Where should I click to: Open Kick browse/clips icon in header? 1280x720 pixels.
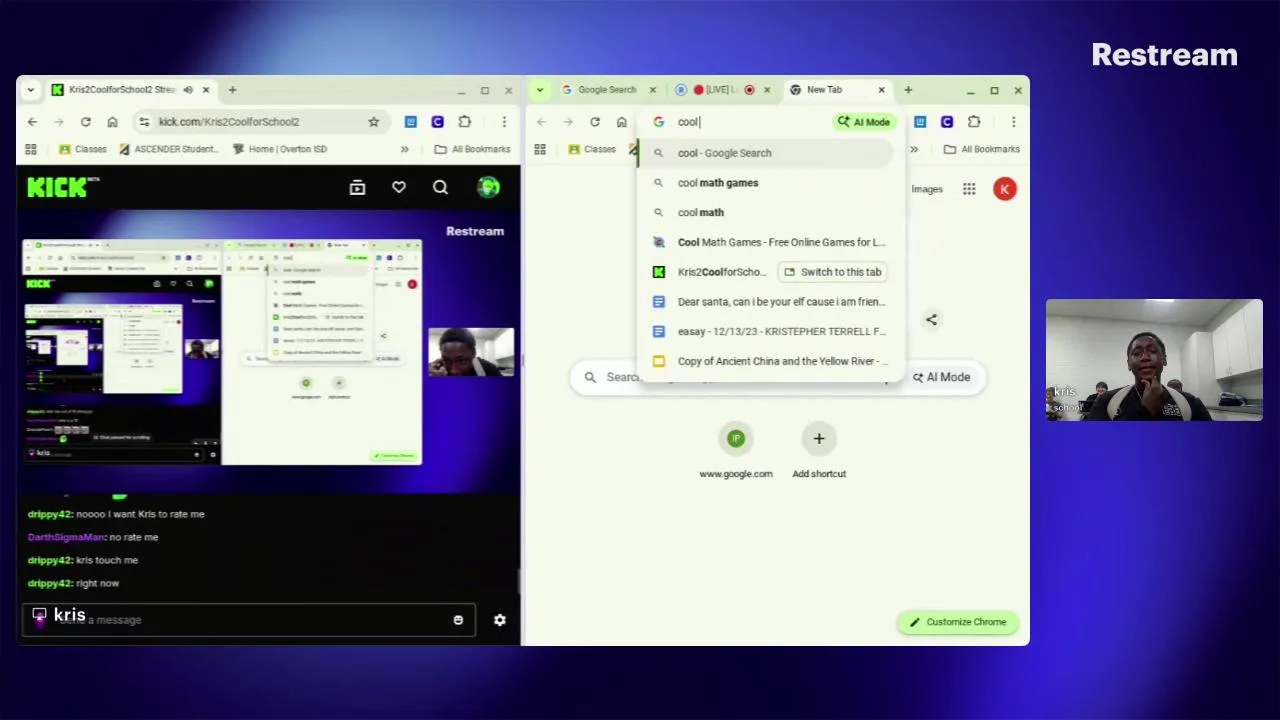click(x=357, y=187)
